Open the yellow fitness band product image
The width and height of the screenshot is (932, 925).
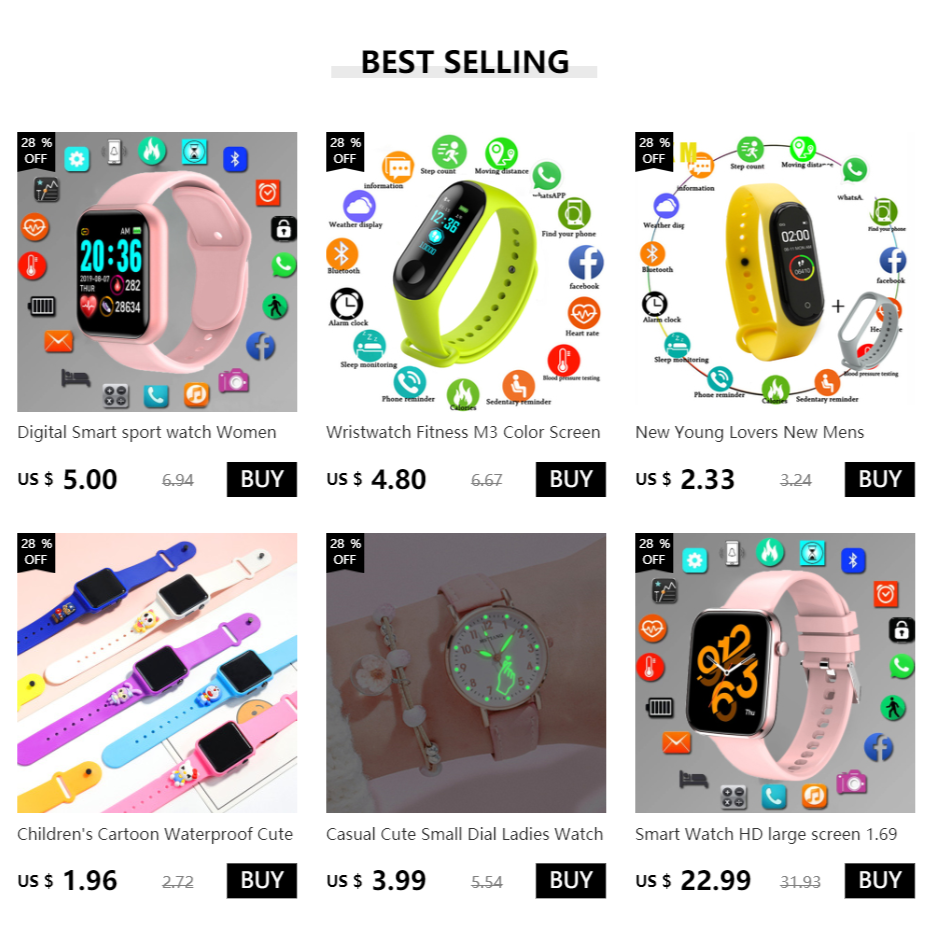point(775,272)
